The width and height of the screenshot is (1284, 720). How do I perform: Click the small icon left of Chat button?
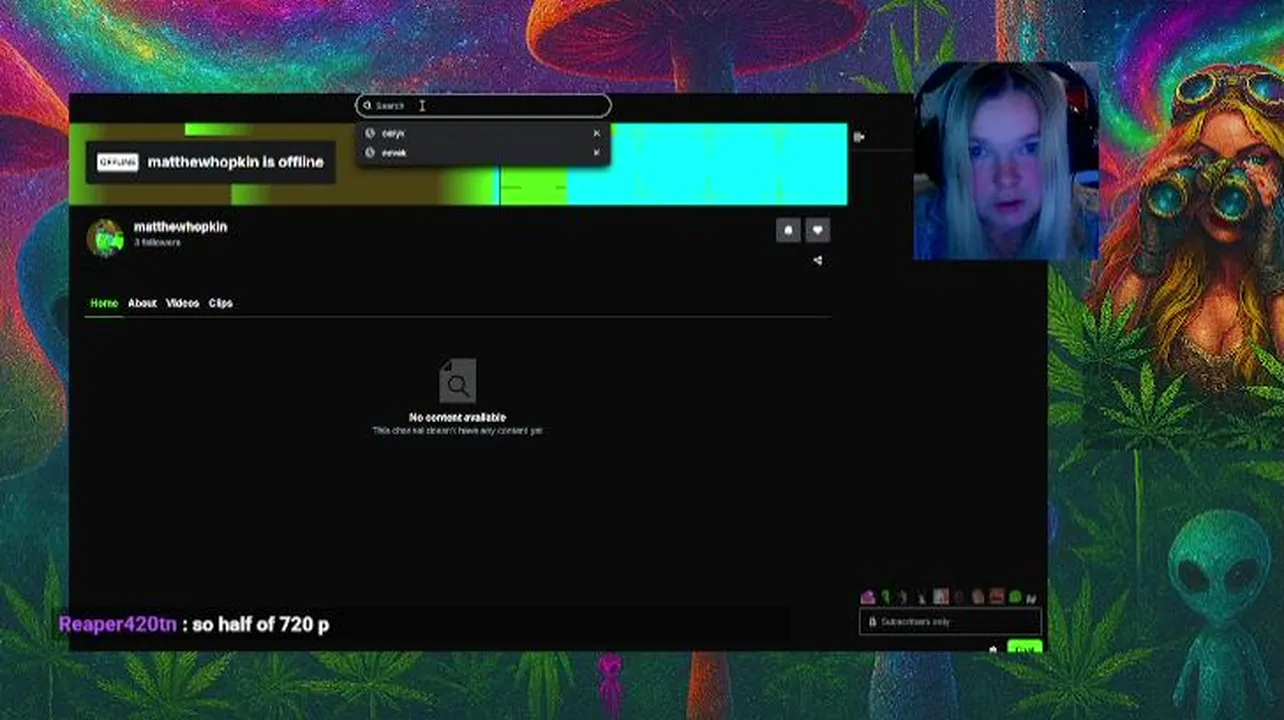pos(992,649)
